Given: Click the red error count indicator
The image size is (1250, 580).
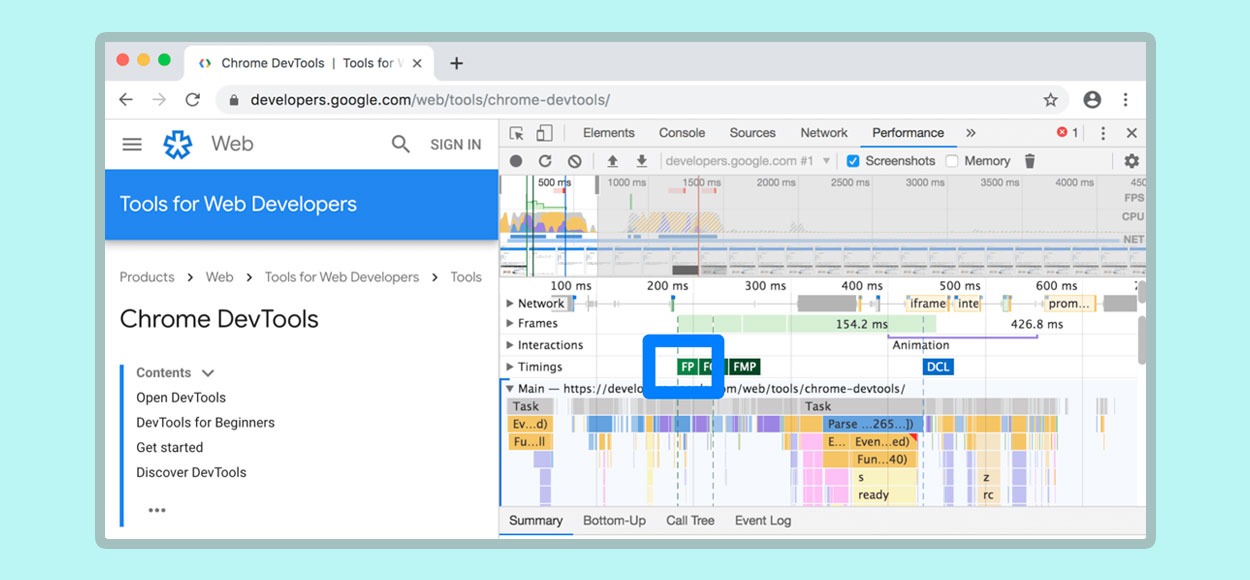Looking at the screenshot, I should [1068, 133].
